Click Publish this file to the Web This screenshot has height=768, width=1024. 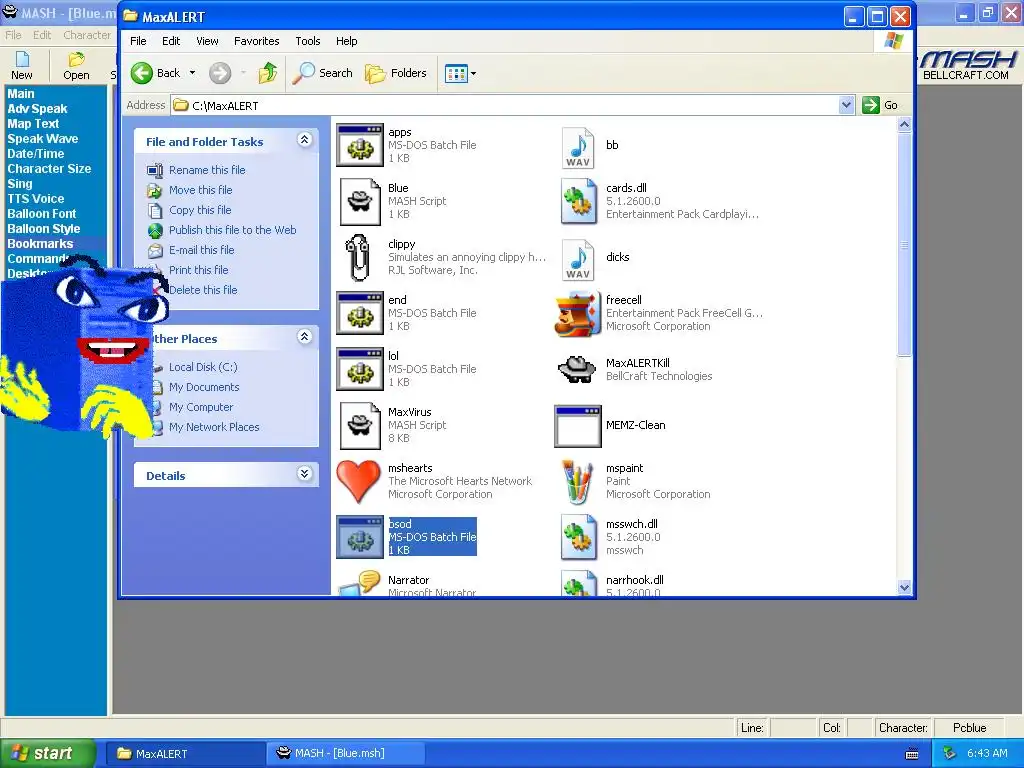232,230
